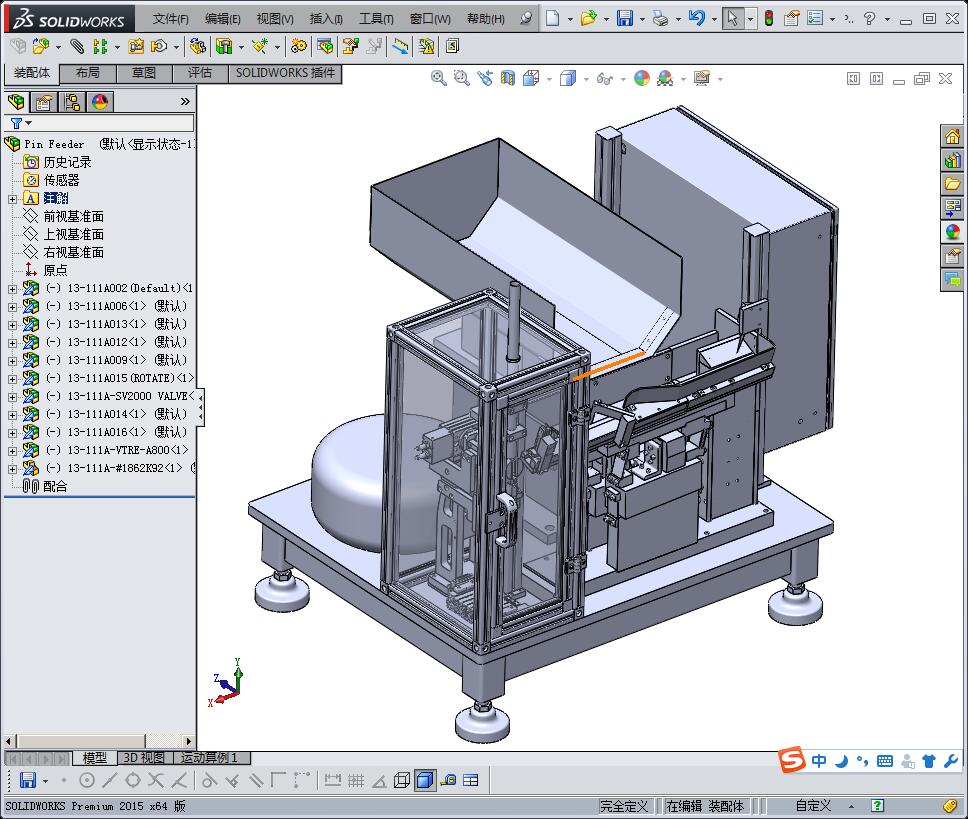Expand the 13-111A-VTRE-A800<1> component
Viewport: 968px width, 819px height.
click(12, 451)
